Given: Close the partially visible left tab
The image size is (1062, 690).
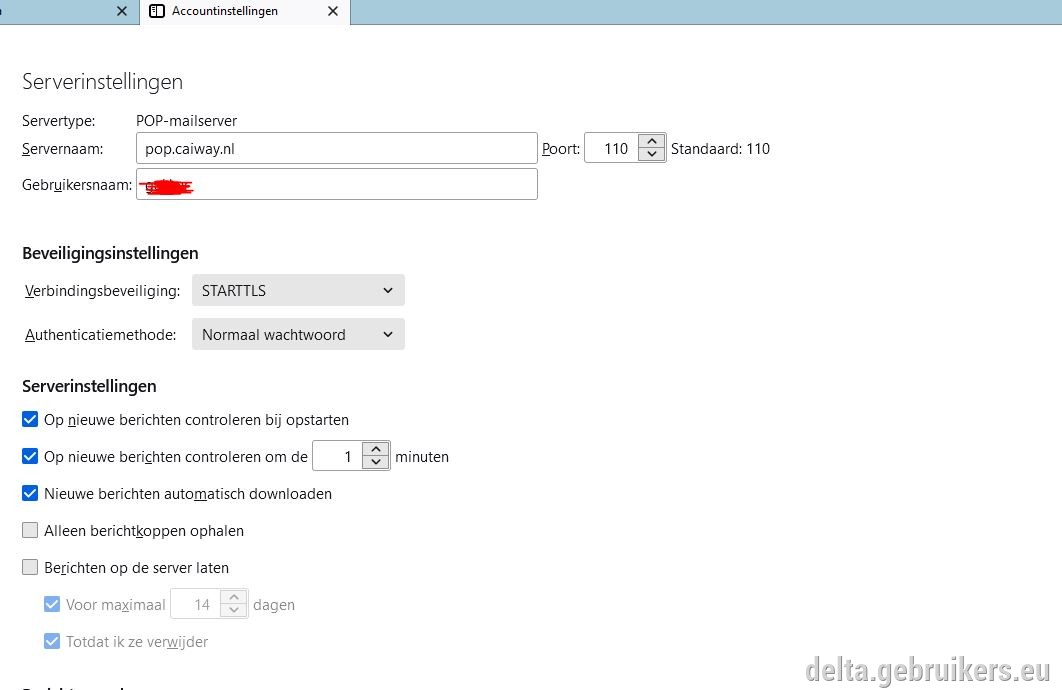Looking at the screenshot, I should pos(122,11).
